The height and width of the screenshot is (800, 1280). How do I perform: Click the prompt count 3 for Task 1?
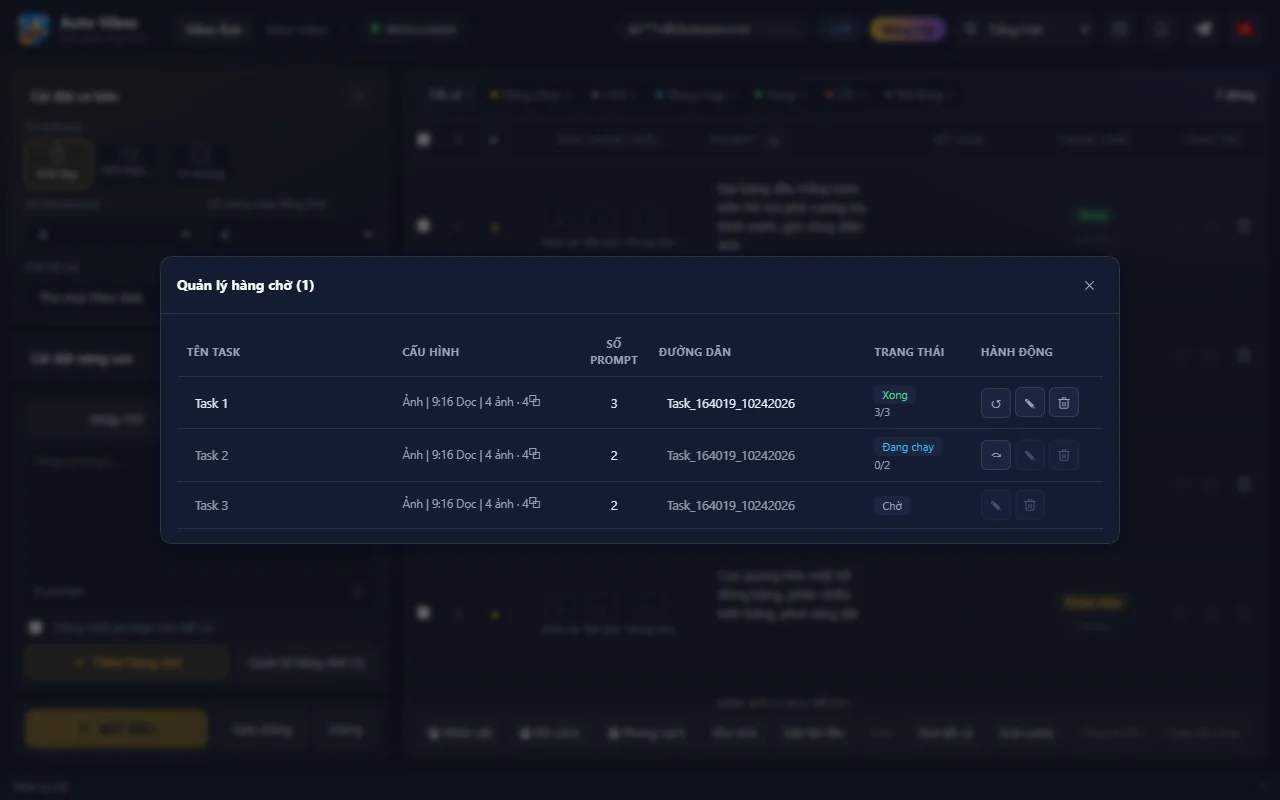[614, 403]
